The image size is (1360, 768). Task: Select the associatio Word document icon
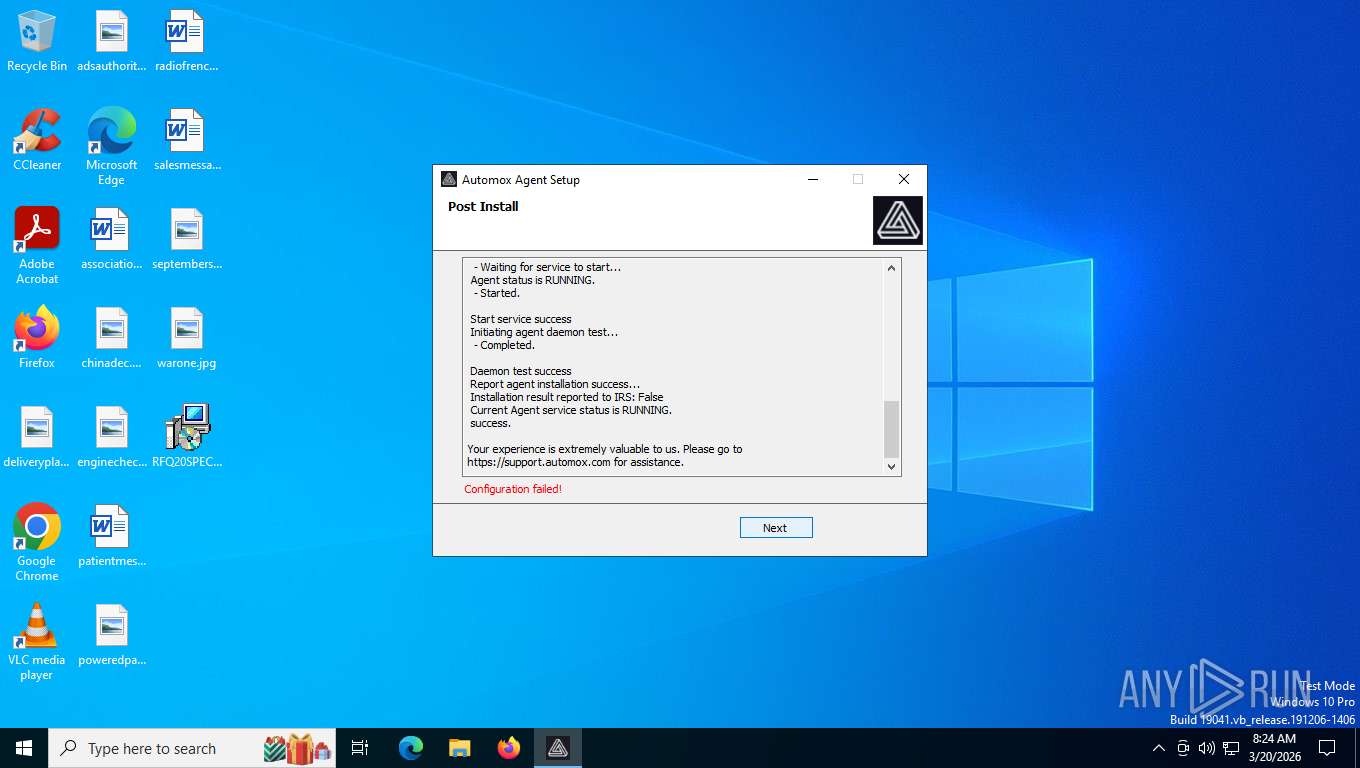pyautogui.click(x=112, y=239)
